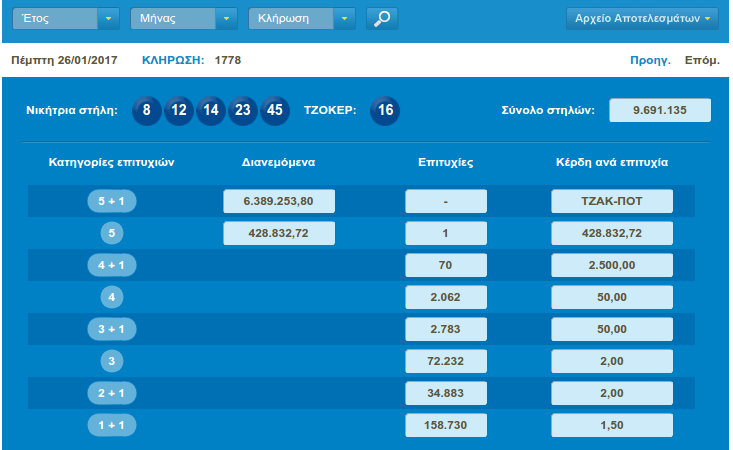733x450 pixels.
Task: Click the 6.389.253,80 distributed amount box
Action: [279, 201]
